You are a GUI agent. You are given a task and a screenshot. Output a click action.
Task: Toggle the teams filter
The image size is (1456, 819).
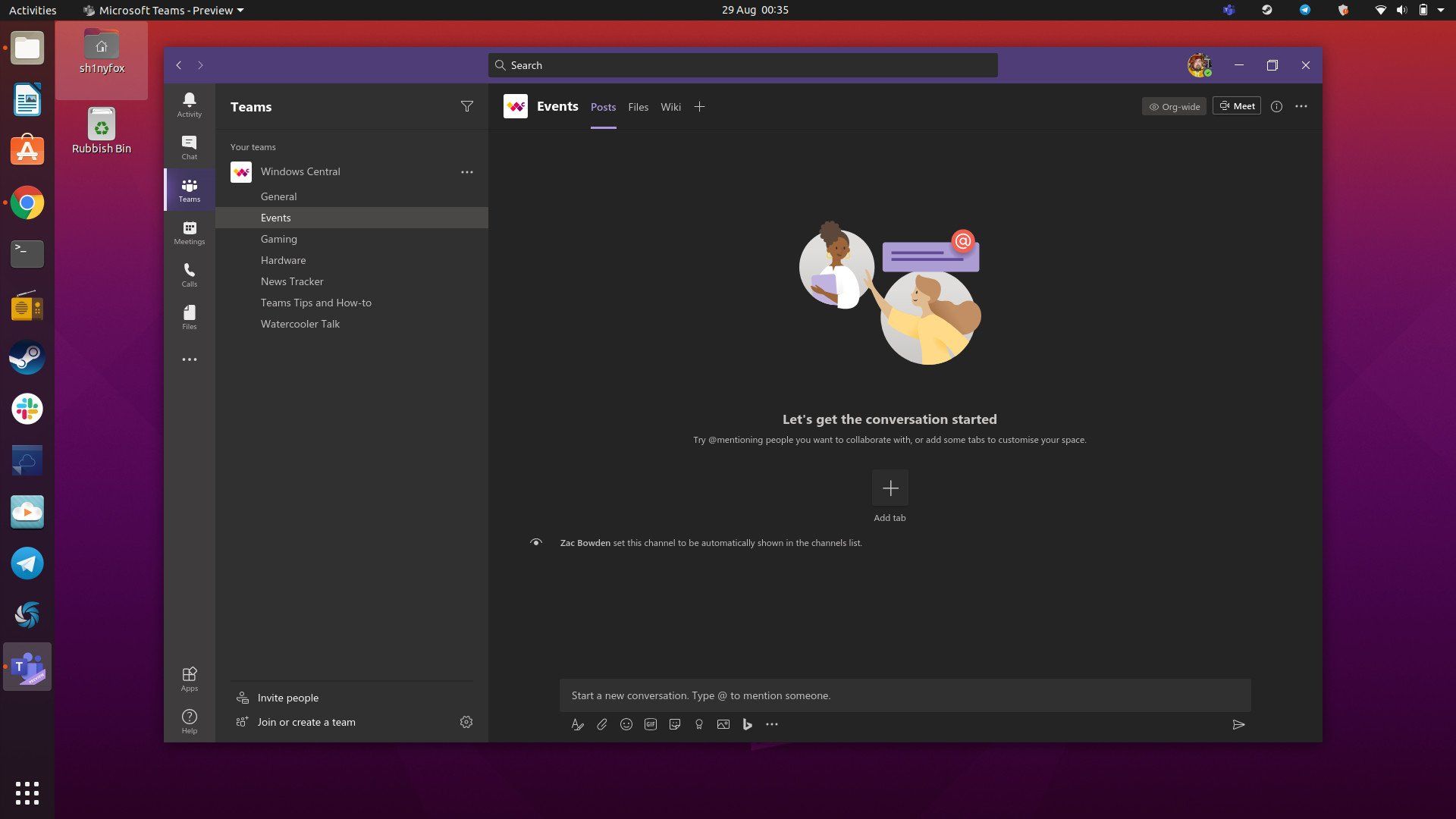coord(466,106)
